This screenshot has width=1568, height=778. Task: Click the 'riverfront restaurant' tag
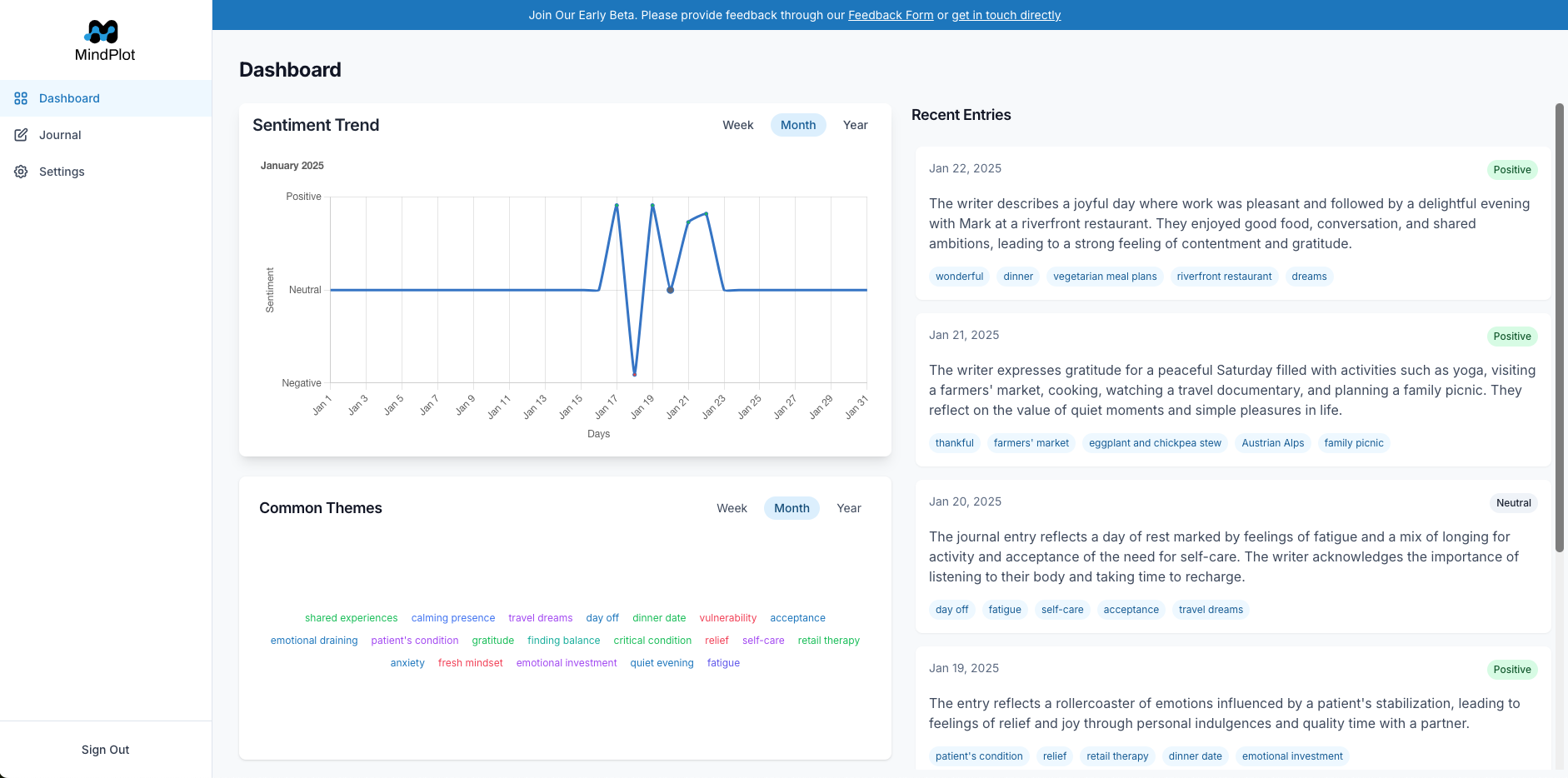[x=1224, y=277]
